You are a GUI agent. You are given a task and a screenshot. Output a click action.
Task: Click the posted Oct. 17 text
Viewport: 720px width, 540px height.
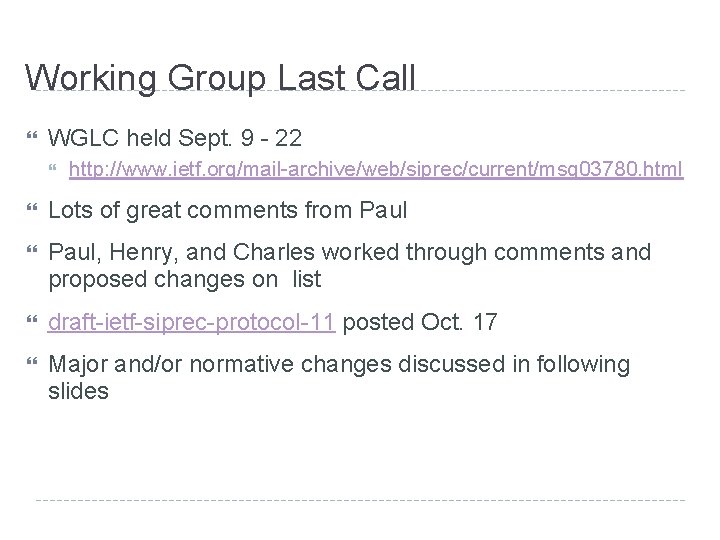[418, 323]
